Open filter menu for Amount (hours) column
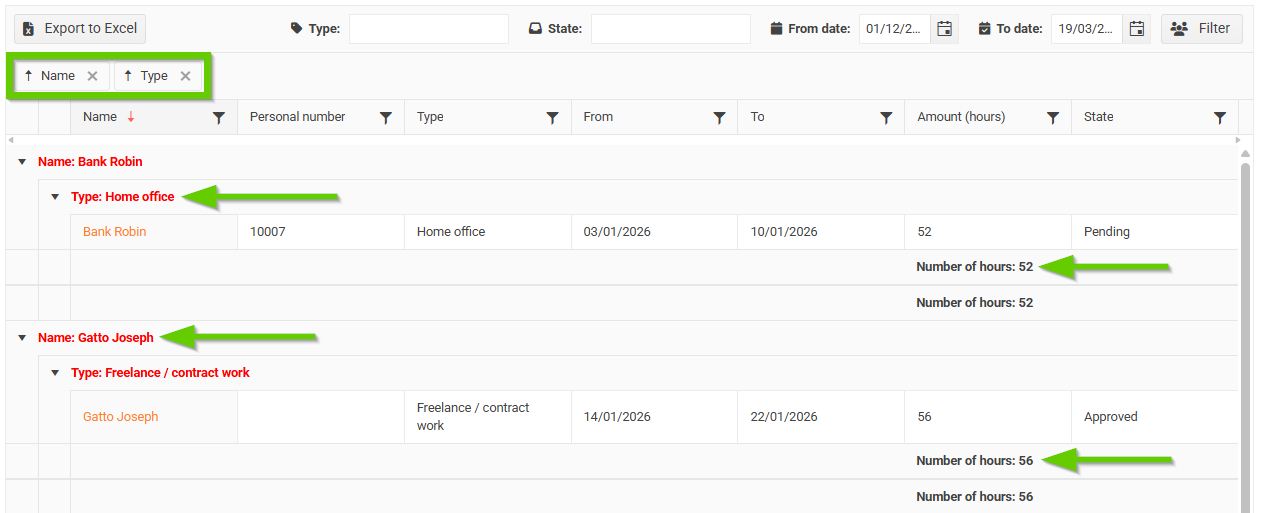Screen dimensions: 1262x513 pos(1053,118)
